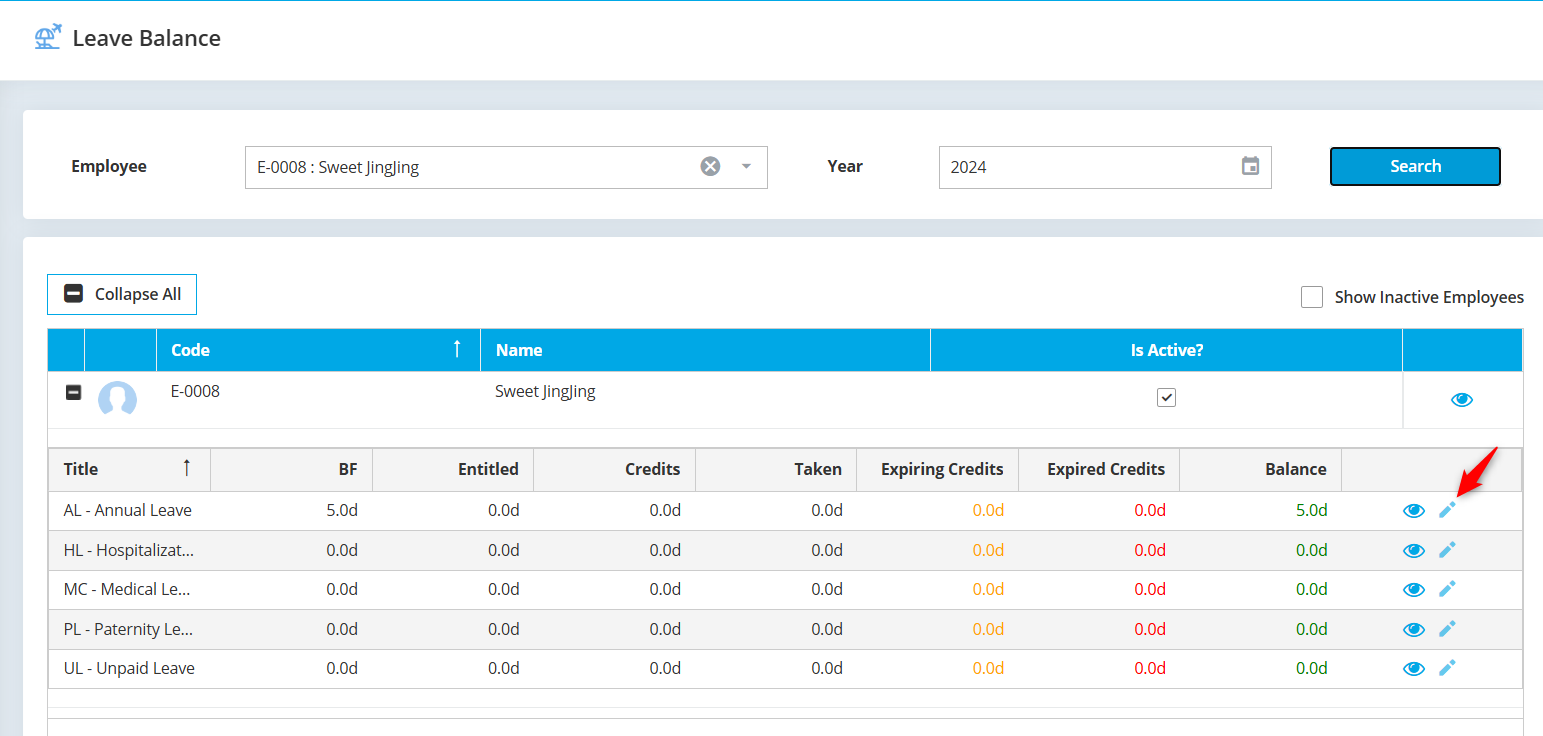Image resolution: width=1543 pixels, height=736 pixels.
Task: Select the AL - Annual Leave row title
Action: pyautogui.click(x=128, y=510)
